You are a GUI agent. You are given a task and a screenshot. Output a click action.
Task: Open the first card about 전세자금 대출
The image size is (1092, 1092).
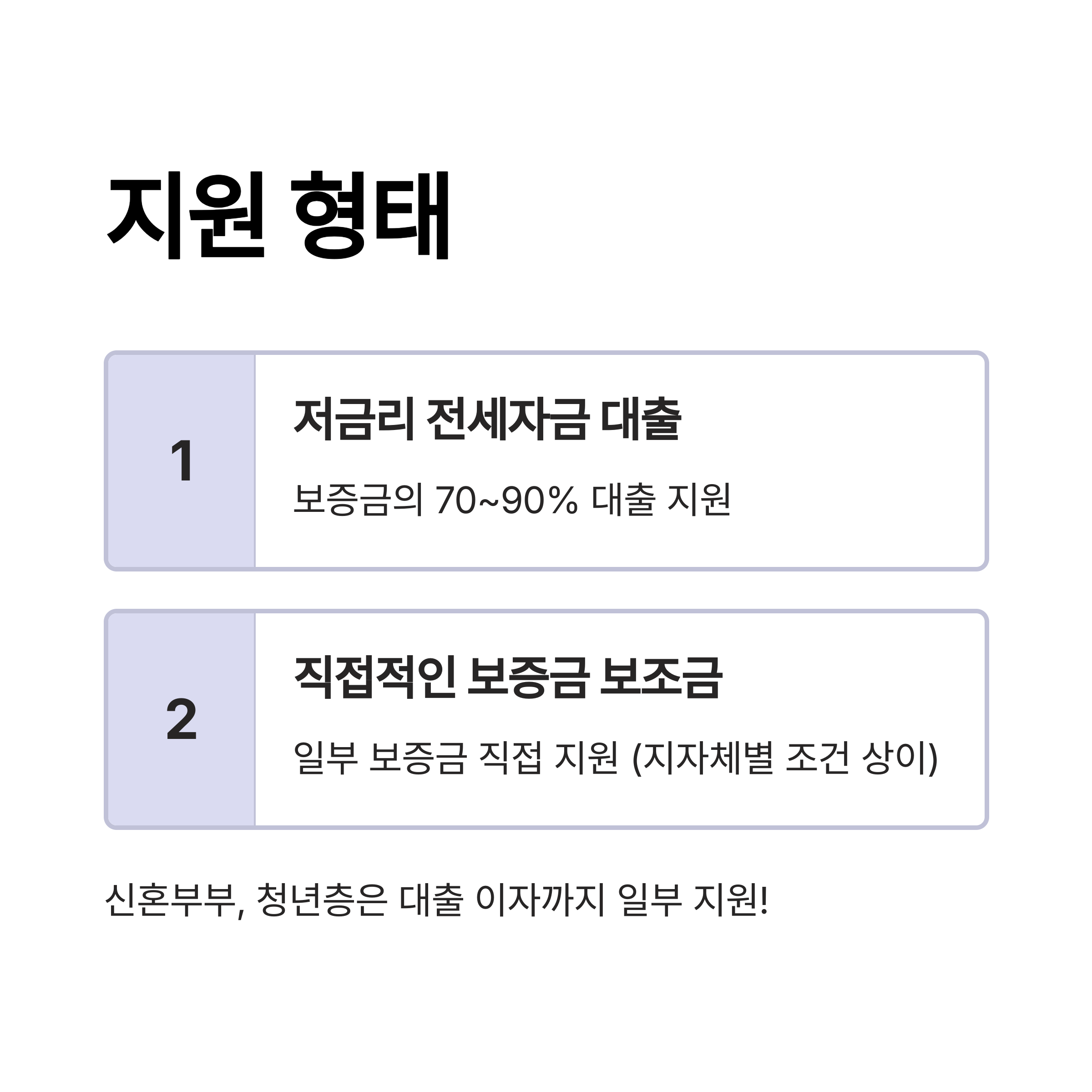546,460
